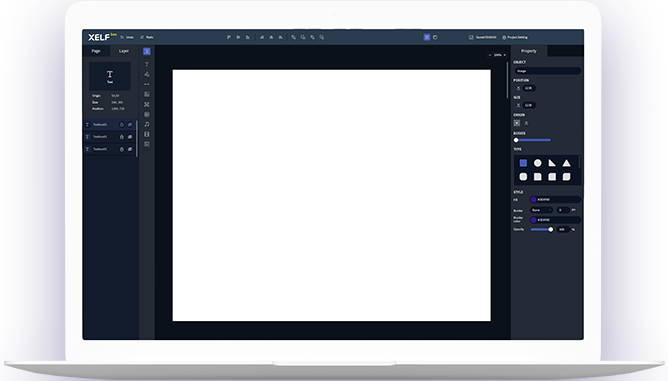Click the Undo button
Viewport: 668px width, 381px height.
127,38
